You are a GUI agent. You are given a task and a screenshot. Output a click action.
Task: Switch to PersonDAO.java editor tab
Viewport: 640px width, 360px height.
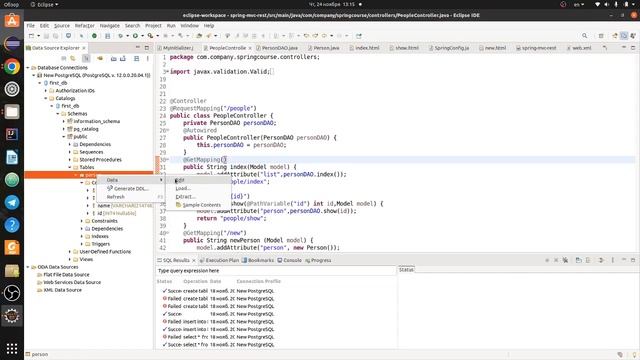point(279,48)
